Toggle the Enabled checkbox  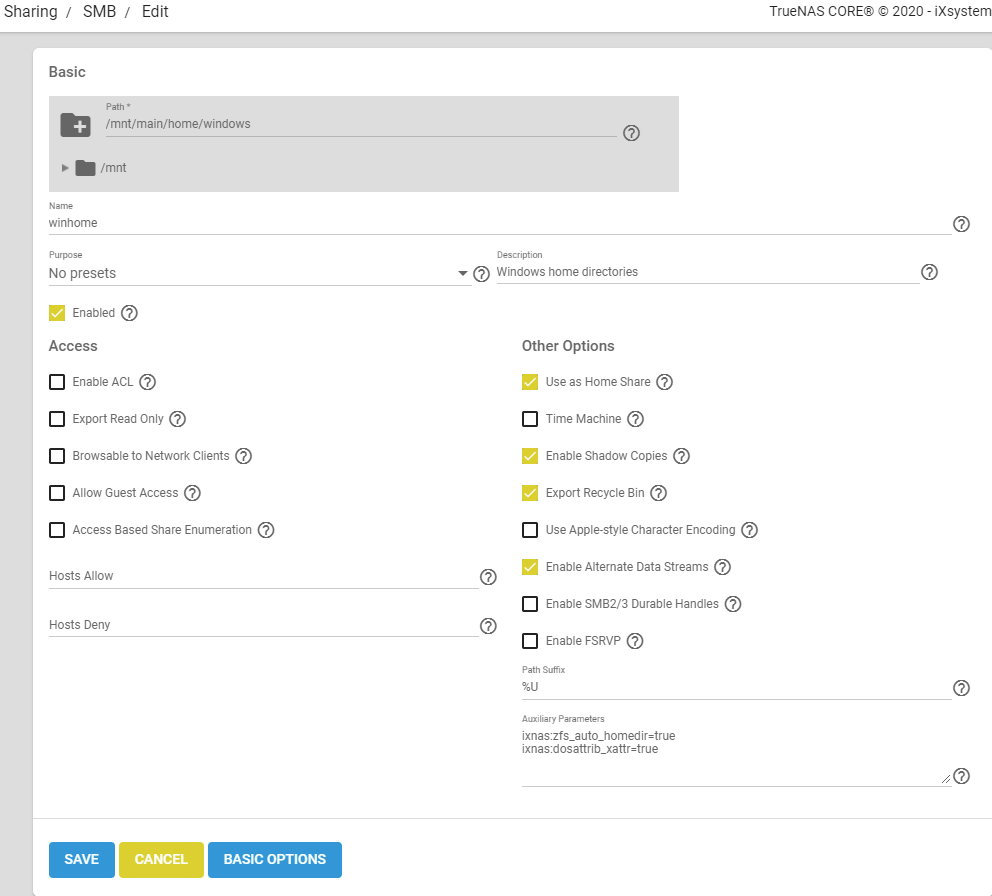coord(57,313)
